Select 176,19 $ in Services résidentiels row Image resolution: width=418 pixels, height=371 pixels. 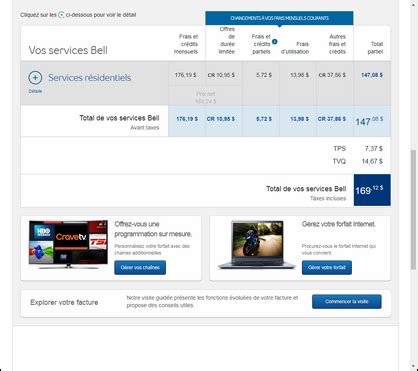point(186,75)
